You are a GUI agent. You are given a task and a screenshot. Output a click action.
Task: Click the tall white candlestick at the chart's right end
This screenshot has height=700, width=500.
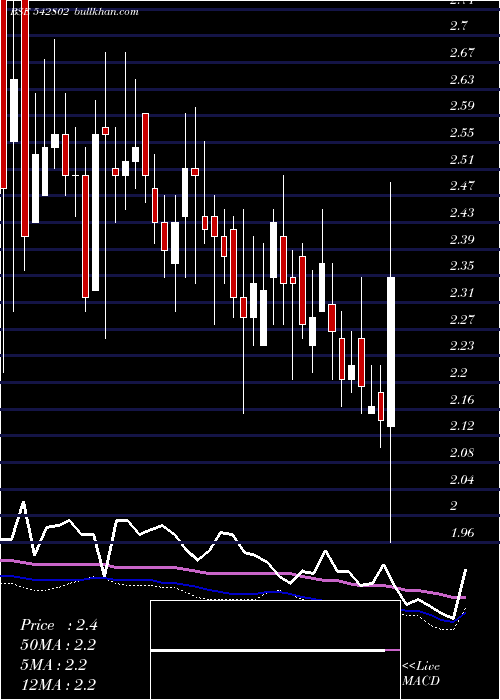[x=391, y=352]
